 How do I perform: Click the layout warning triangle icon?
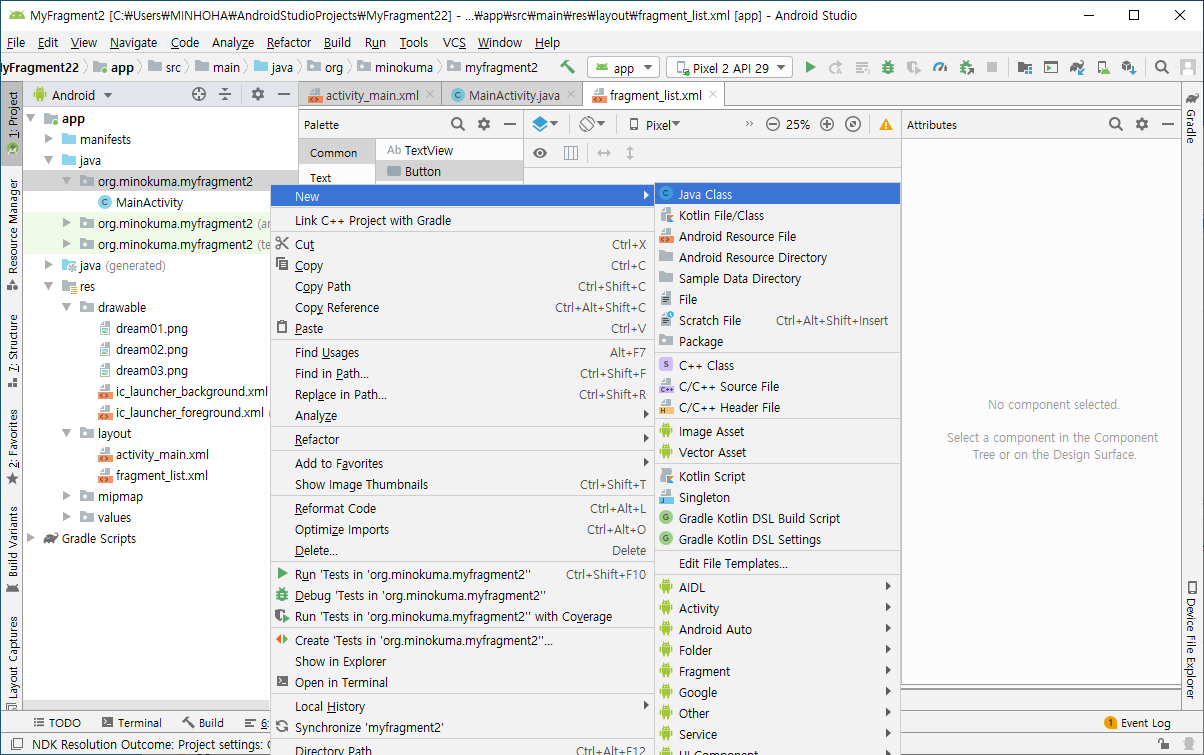[x=886, y=124]
